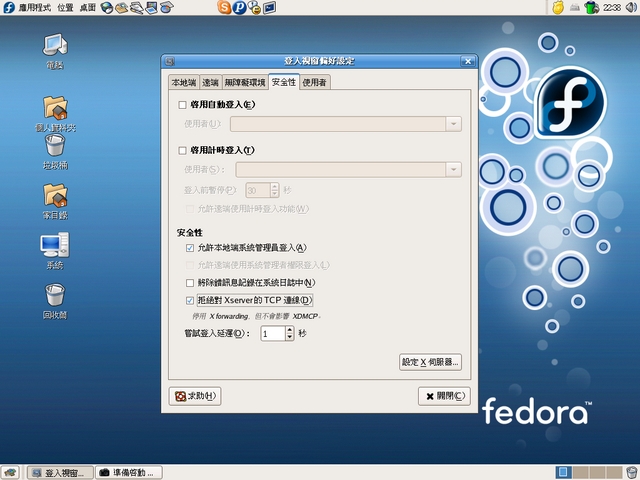This screenshot has height=480, width=640.
Task: Select the 回收筒 trash desktop icon
Action: pos(55,302)
